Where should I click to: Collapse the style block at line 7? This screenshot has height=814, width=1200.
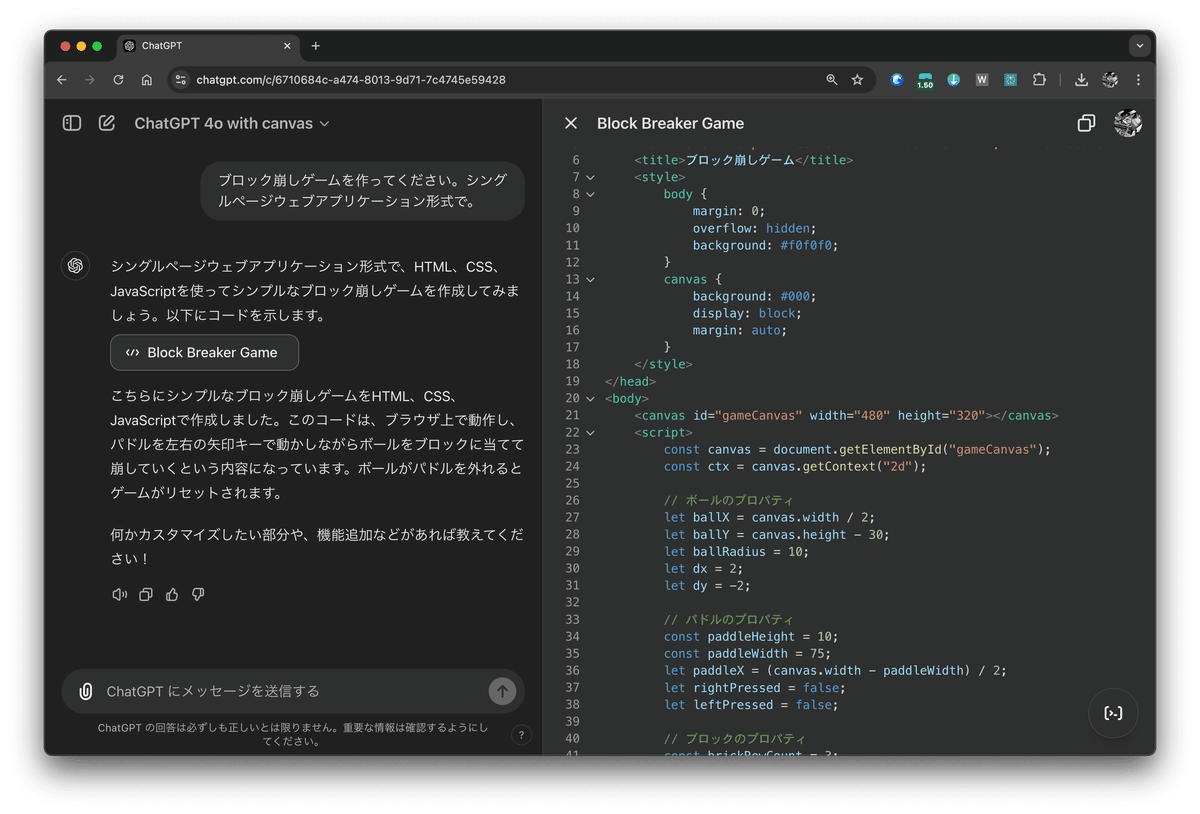click(590, 177)
